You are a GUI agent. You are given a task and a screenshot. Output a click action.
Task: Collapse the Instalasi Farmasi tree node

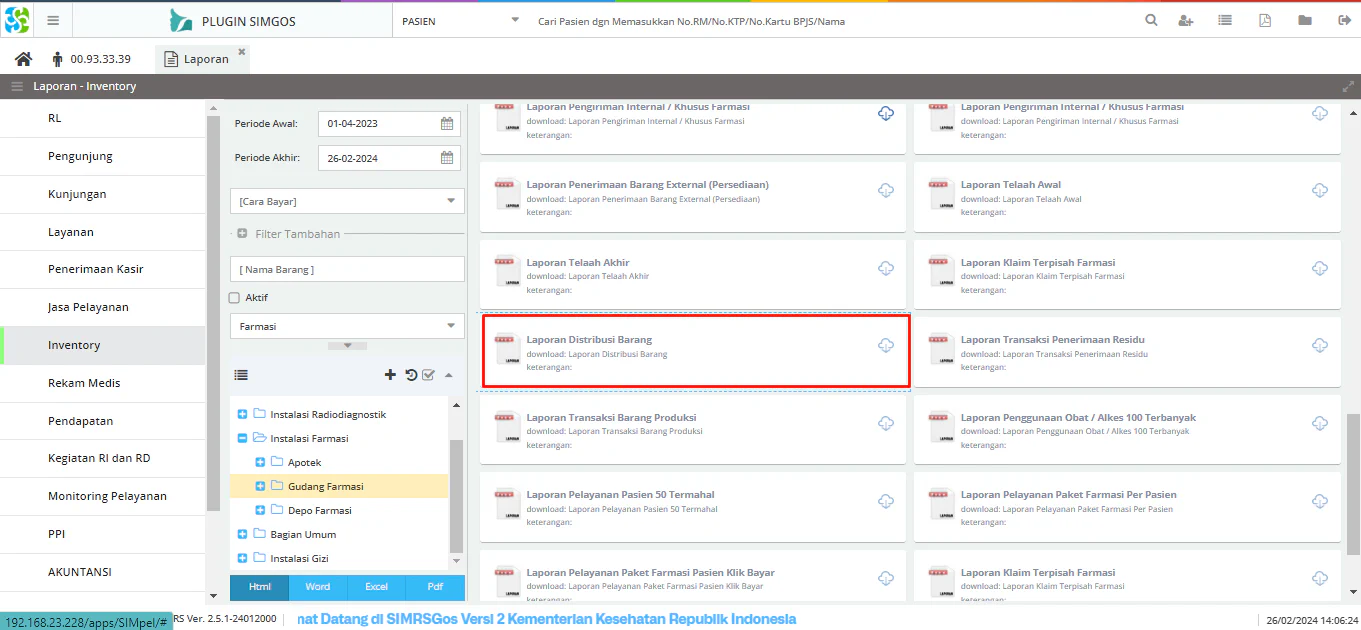(x=242, y=438)
